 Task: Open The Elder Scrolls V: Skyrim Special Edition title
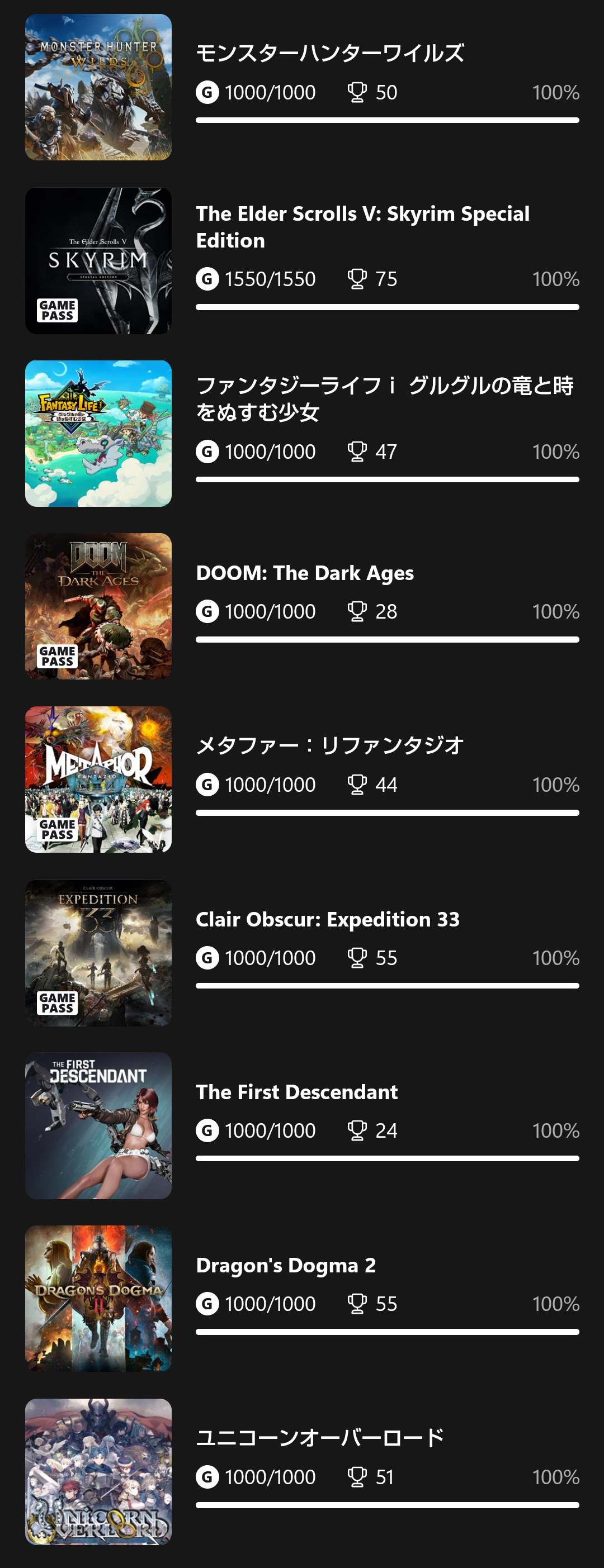(x=362, y=227)
